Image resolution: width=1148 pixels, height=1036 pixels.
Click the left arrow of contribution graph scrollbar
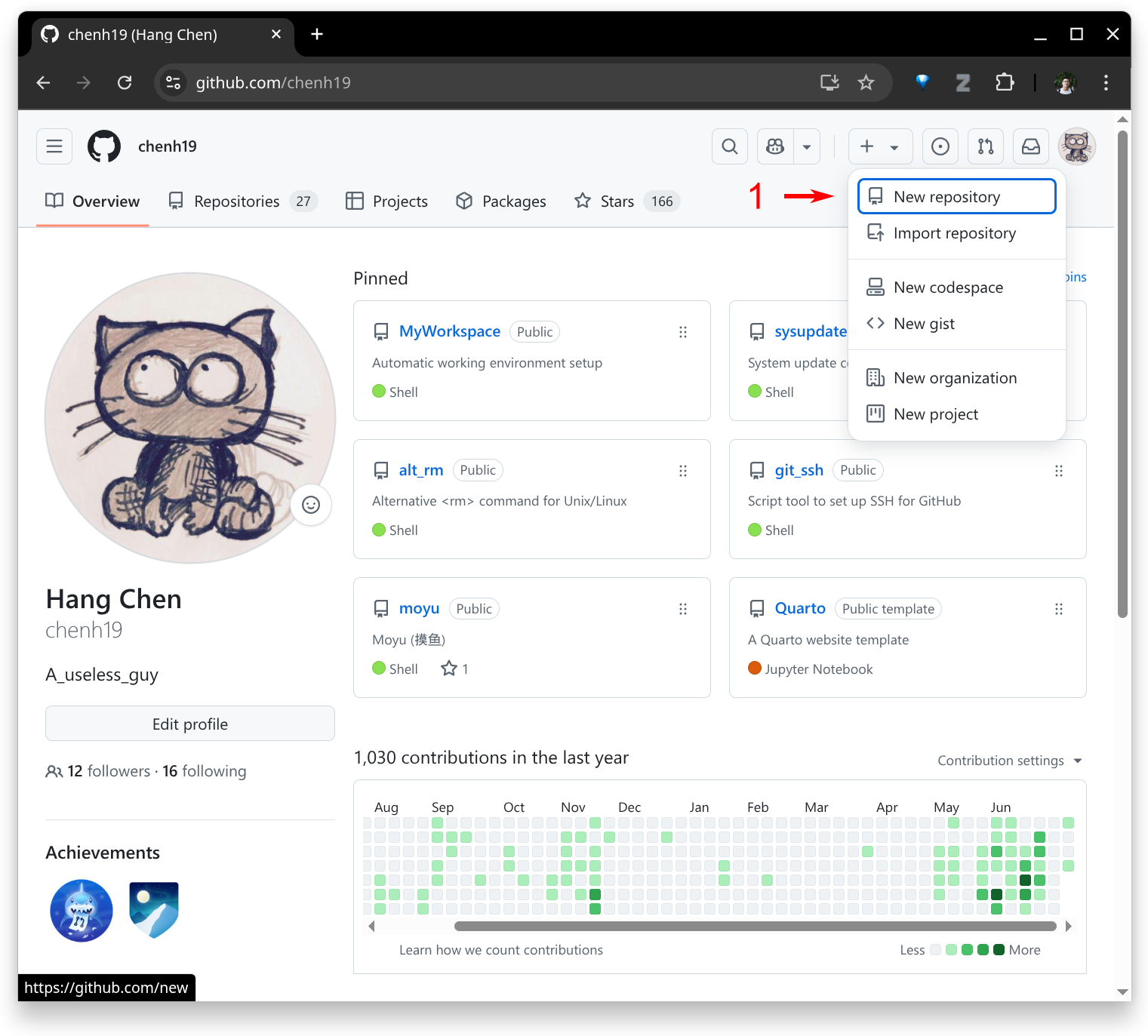point(371,926)
